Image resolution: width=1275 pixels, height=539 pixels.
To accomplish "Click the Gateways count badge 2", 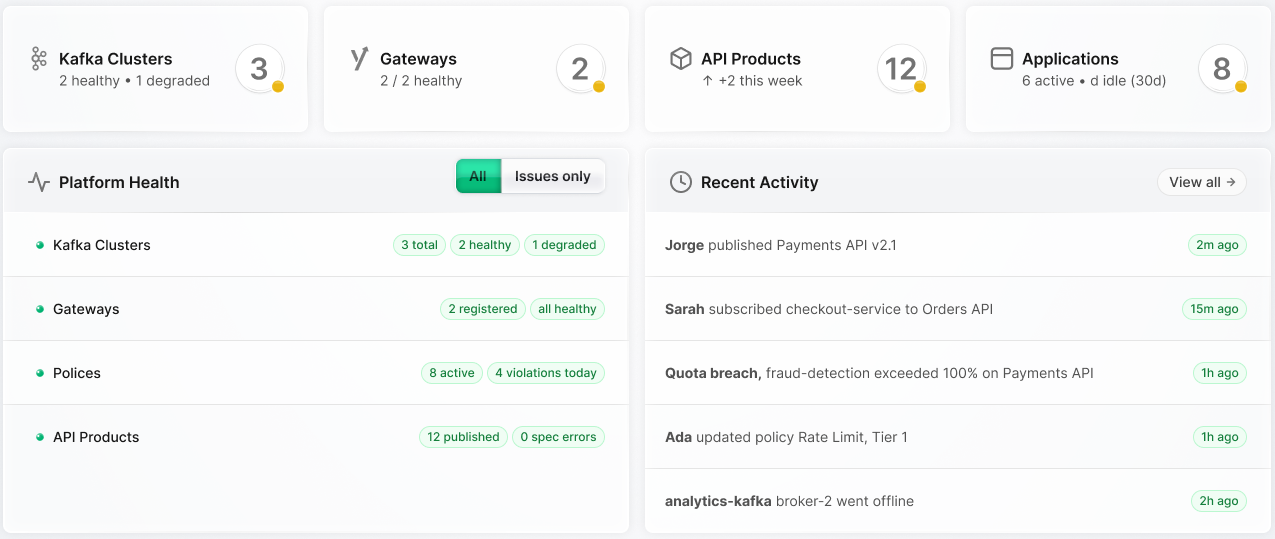I will point(581,69).
